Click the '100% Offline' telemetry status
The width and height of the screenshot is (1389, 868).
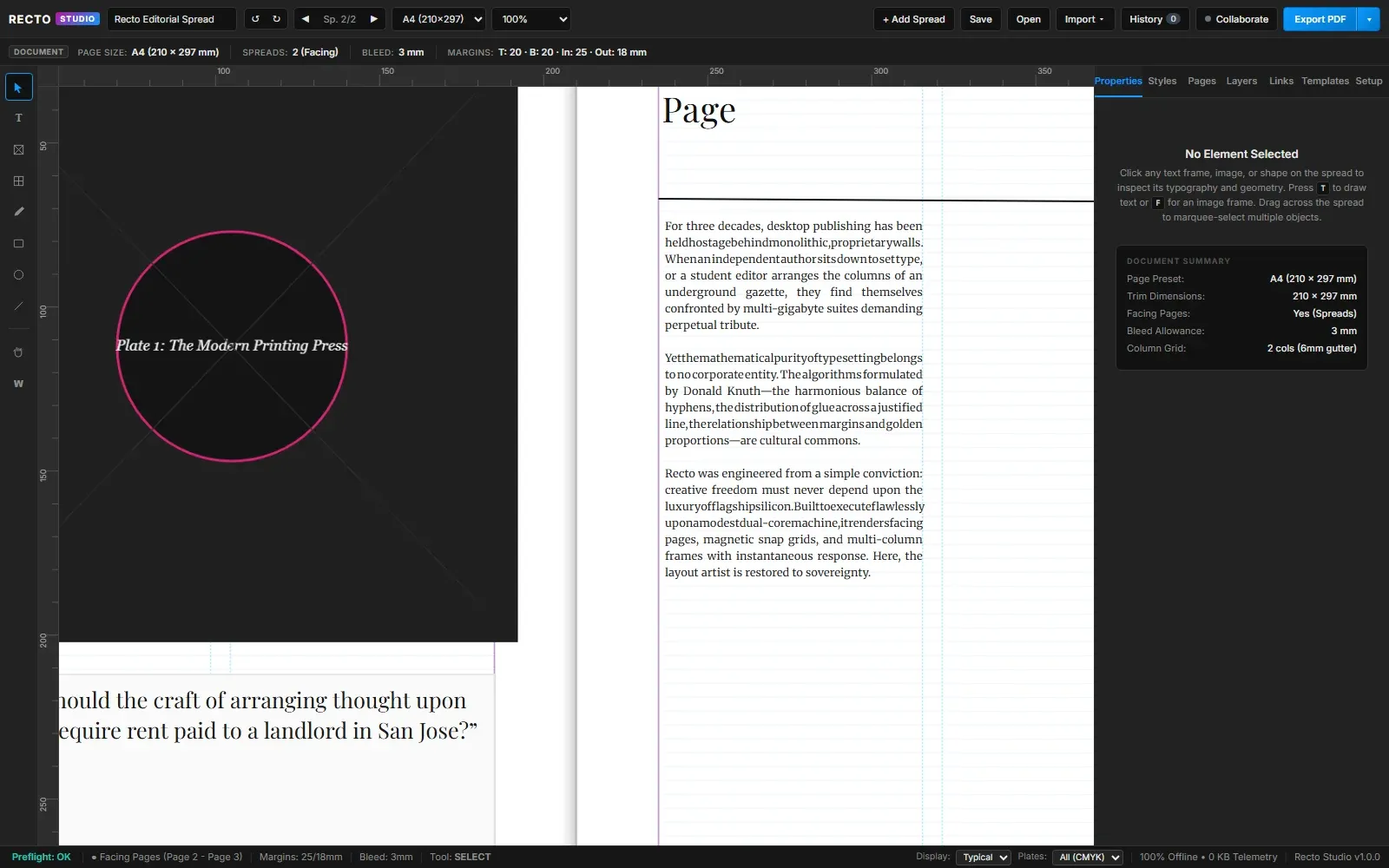(1208, 858)
